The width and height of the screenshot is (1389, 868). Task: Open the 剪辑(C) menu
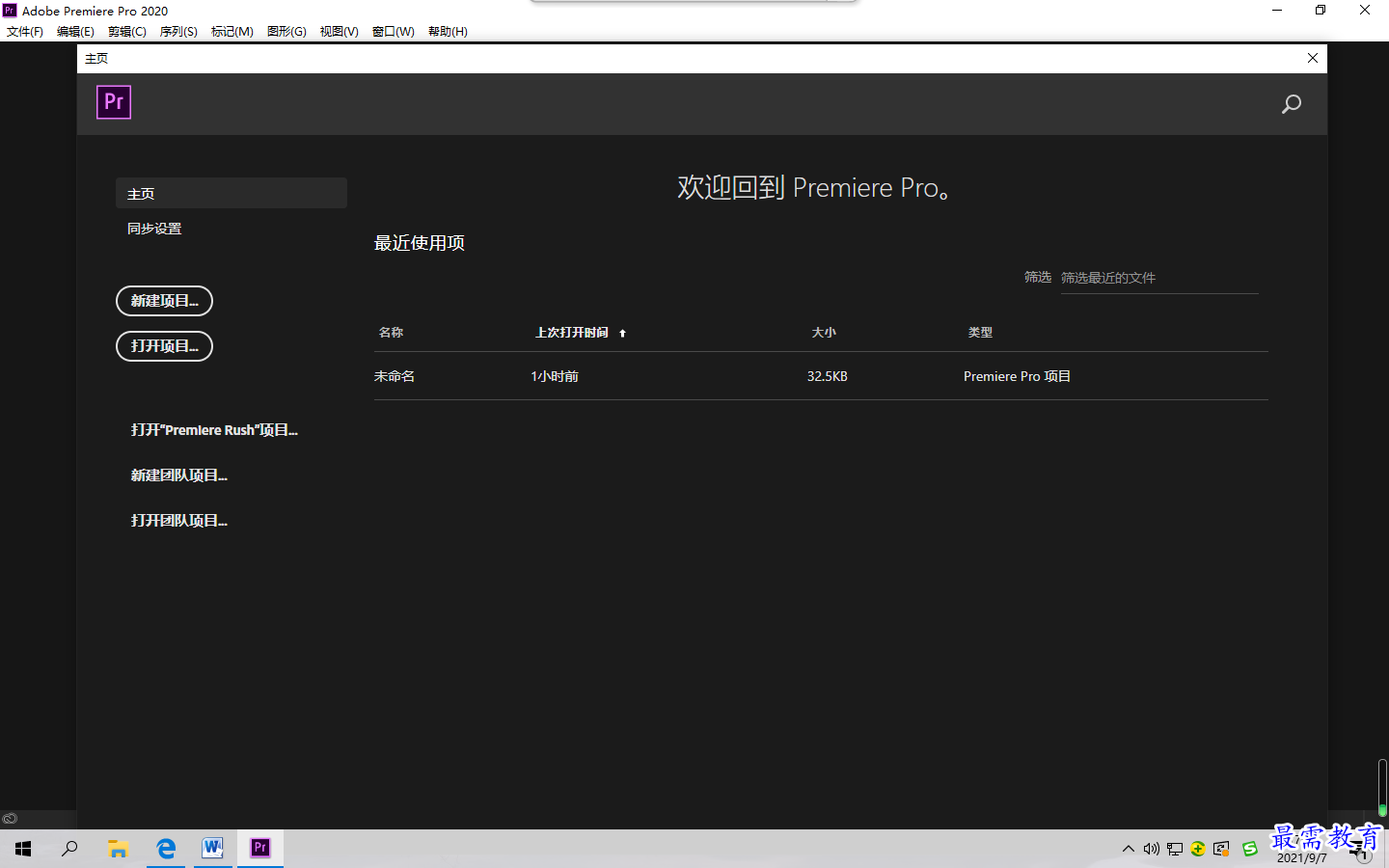pos(126,32)
